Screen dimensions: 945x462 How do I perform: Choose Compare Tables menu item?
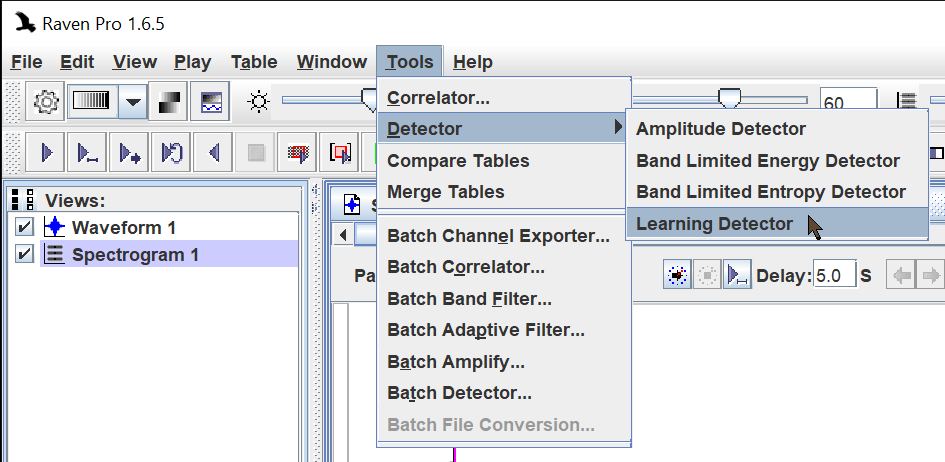click(x=504, y=161)
